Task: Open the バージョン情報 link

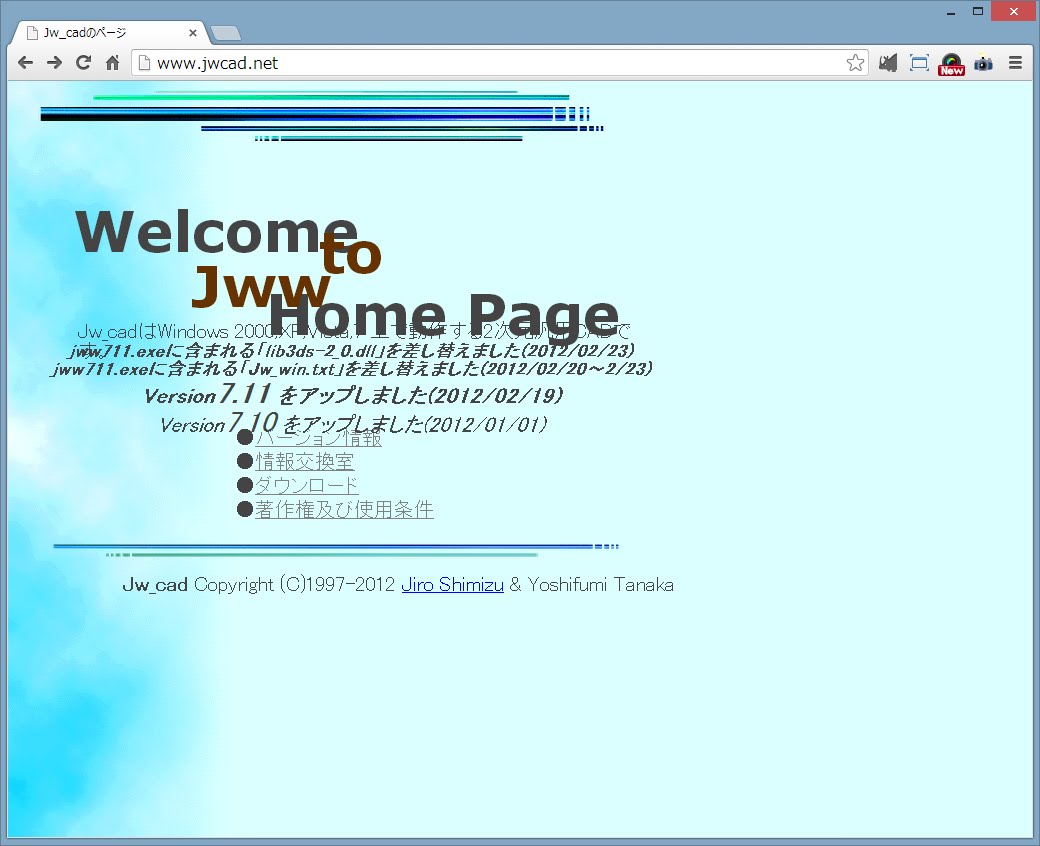Action: 318,438
